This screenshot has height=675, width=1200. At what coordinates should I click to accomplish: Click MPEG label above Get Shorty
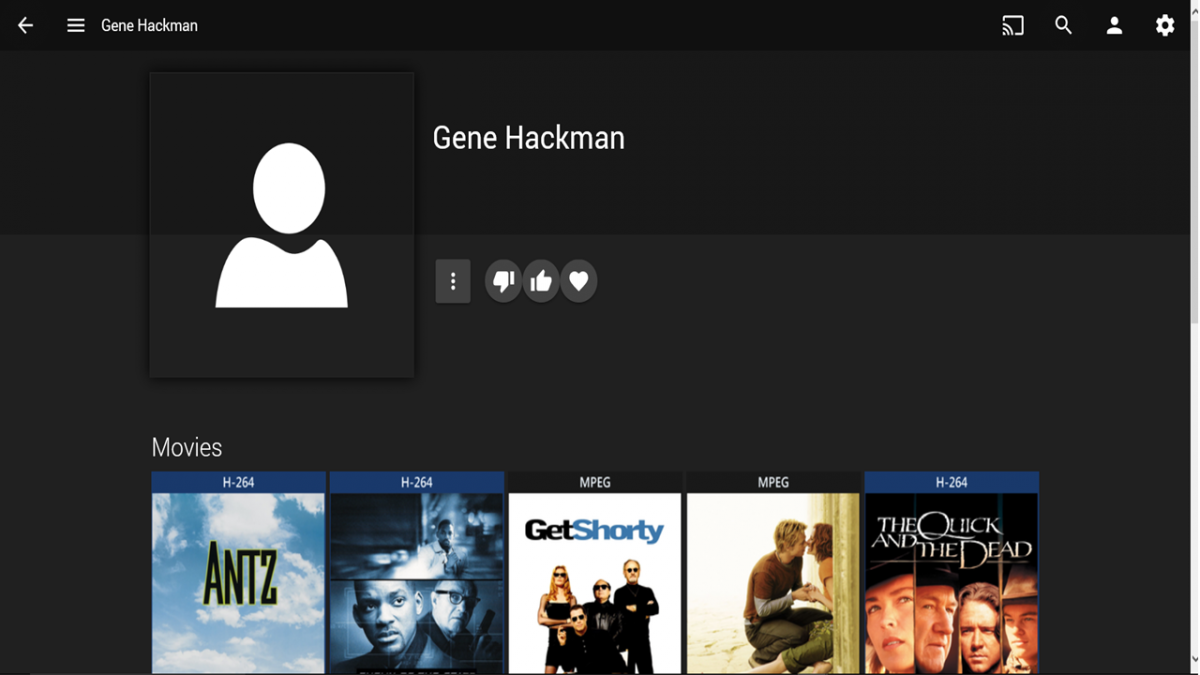[595, 482]
